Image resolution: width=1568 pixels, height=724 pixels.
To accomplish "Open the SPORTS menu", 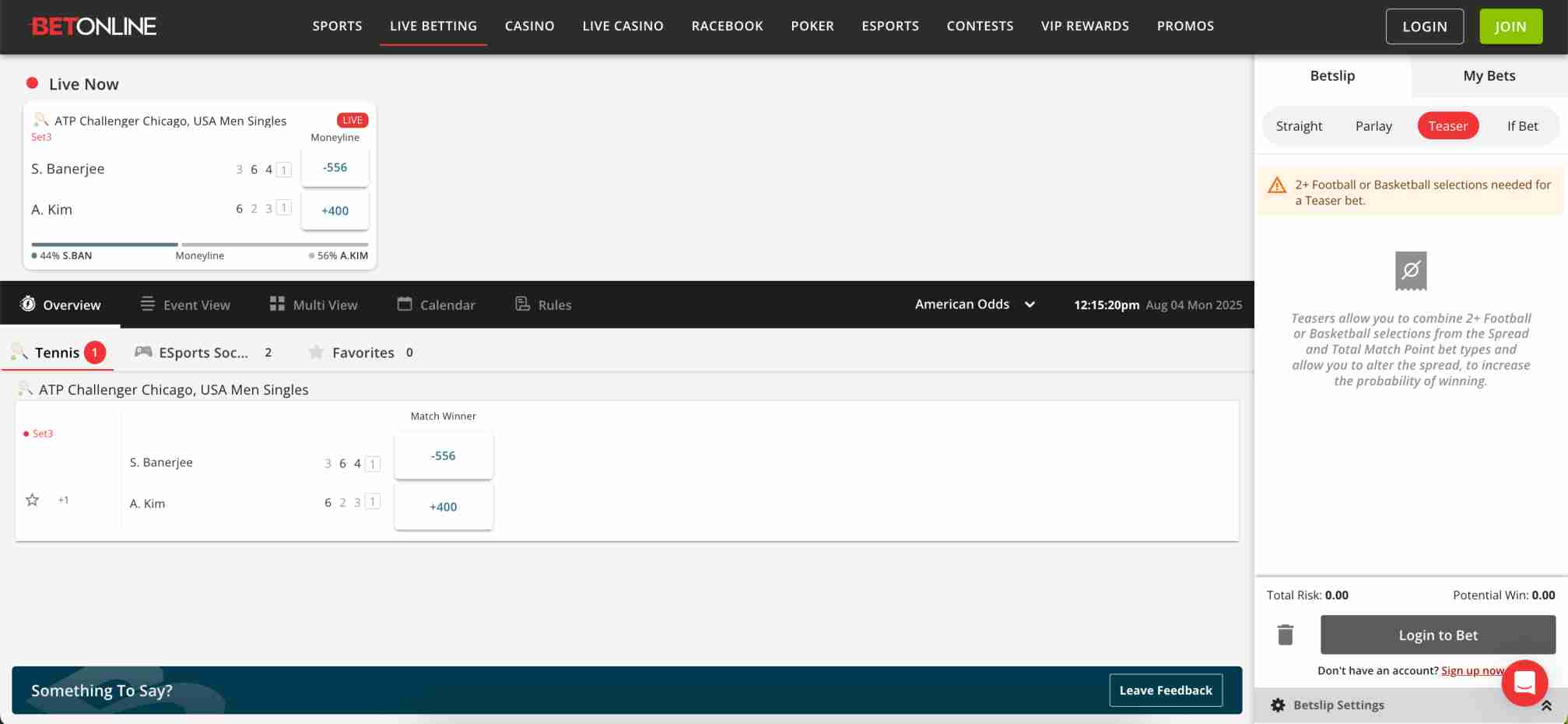I will click(337, 26).
